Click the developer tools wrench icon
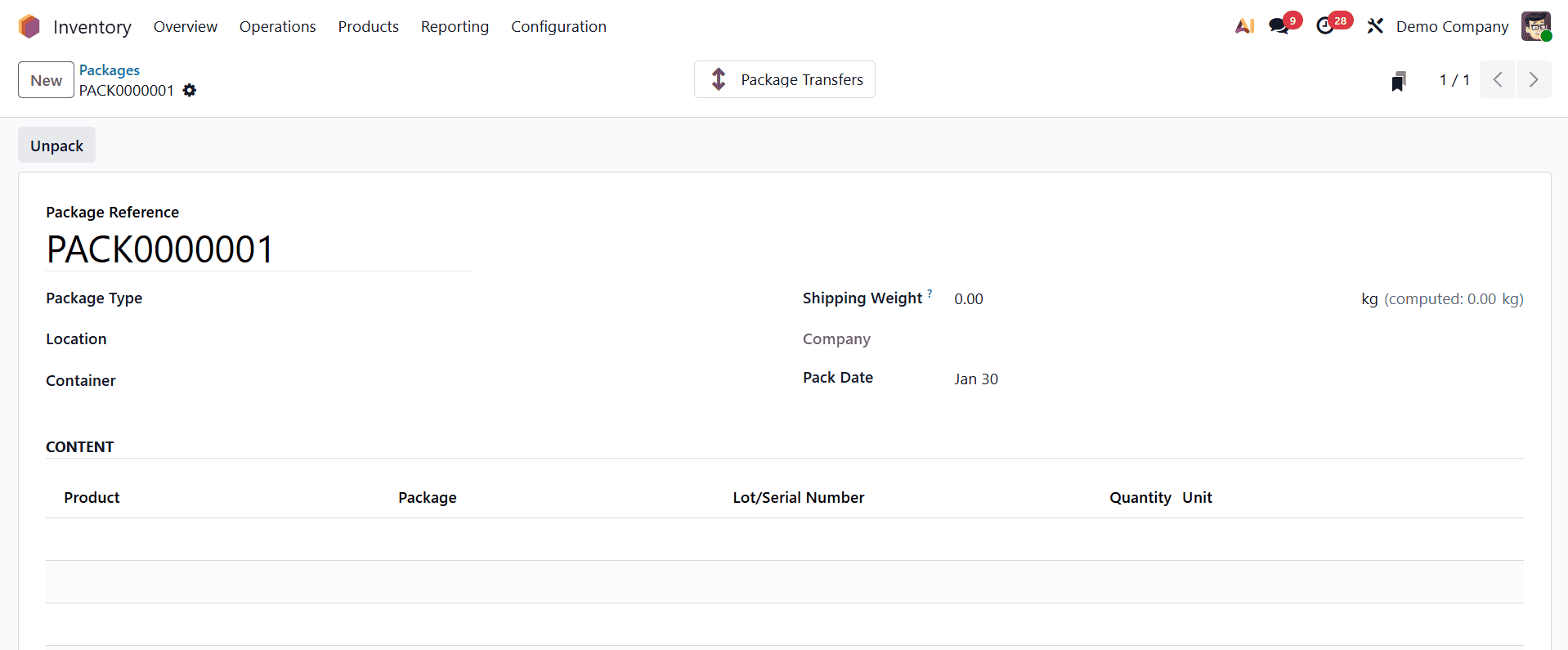The height and width of the screenshot is (650, 1568). tap(1374, 25)
